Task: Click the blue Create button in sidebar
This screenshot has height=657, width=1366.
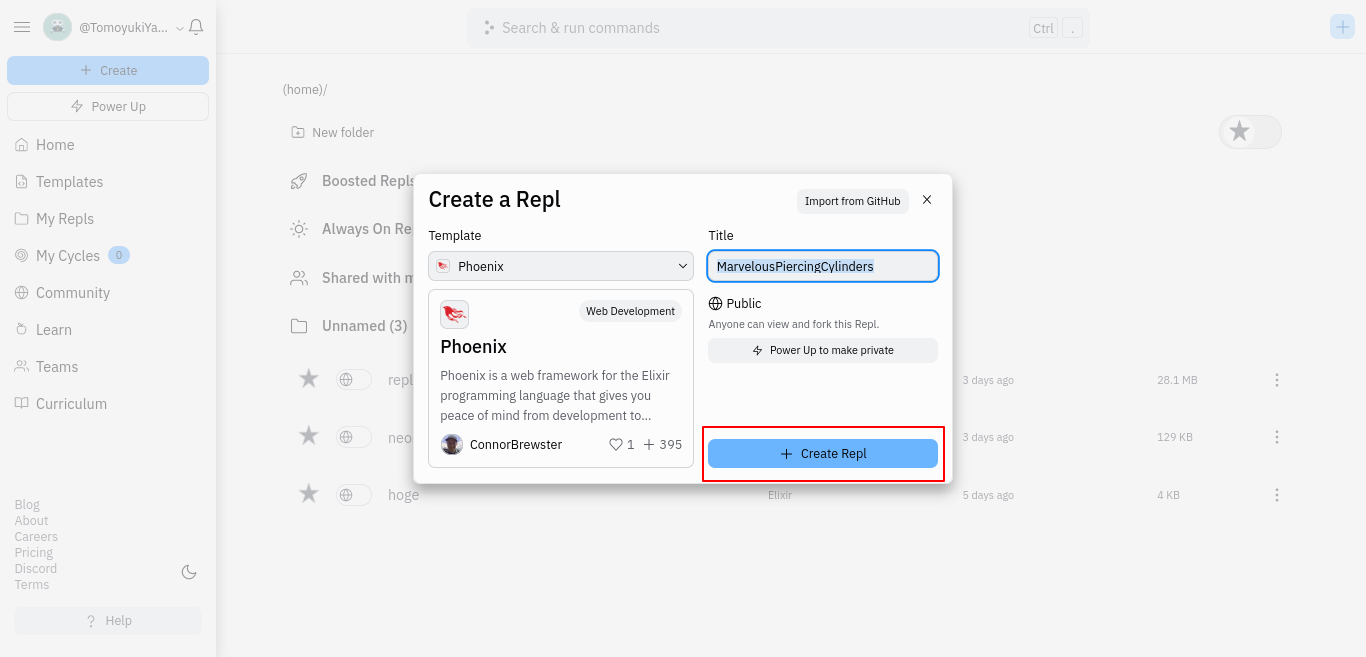Action: point(108,70)
